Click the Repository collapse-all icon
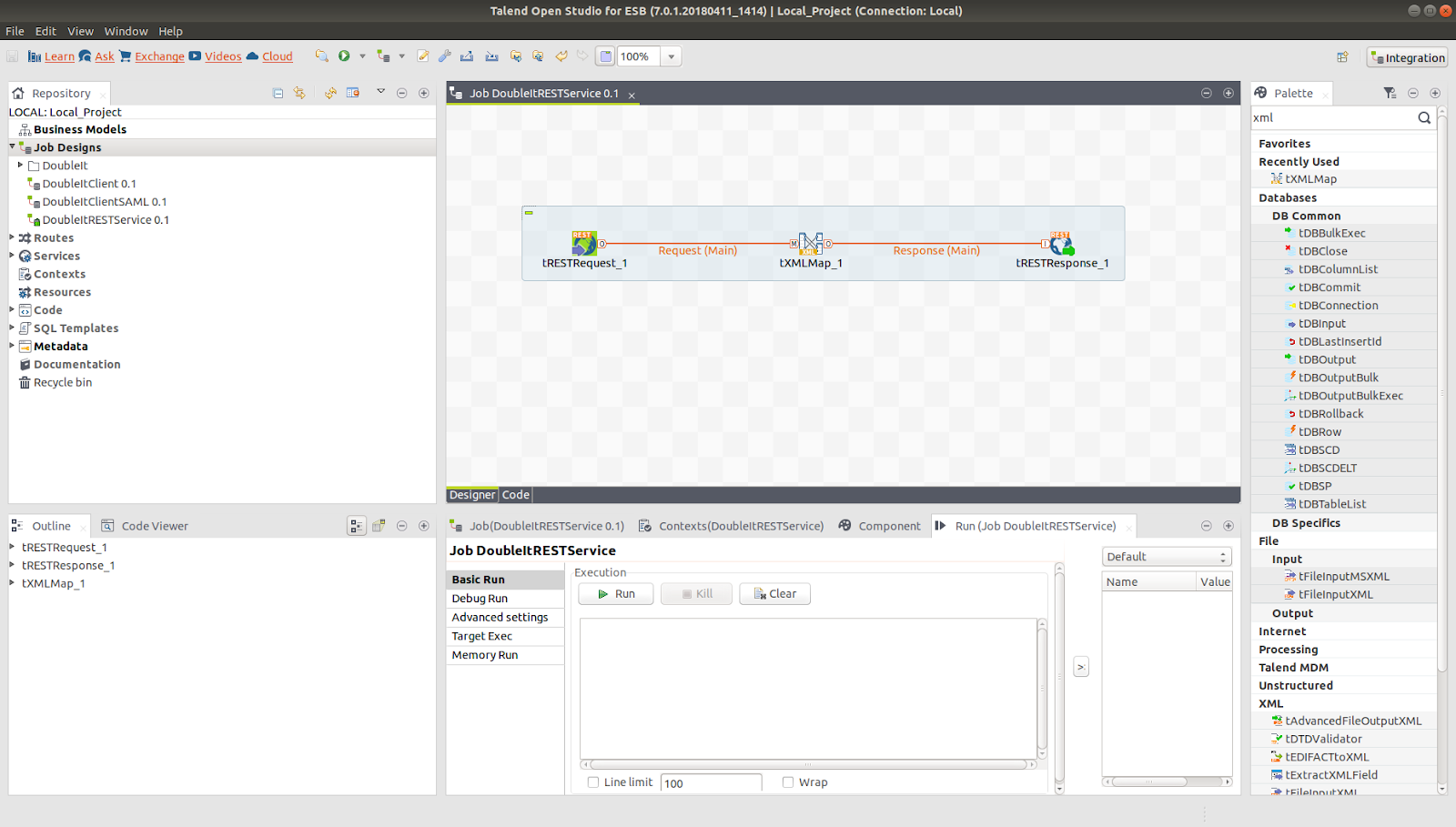 coord(278,93)
